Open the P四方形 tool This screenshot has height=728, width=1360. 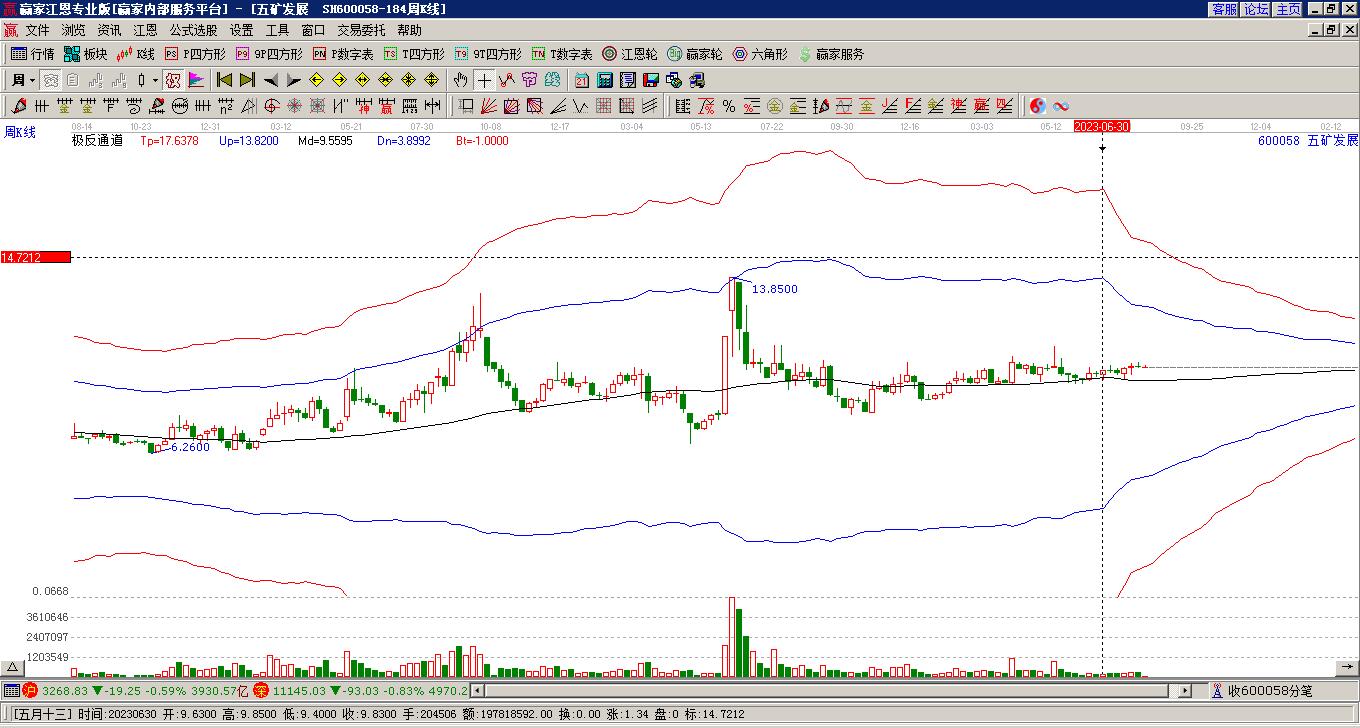196,54
